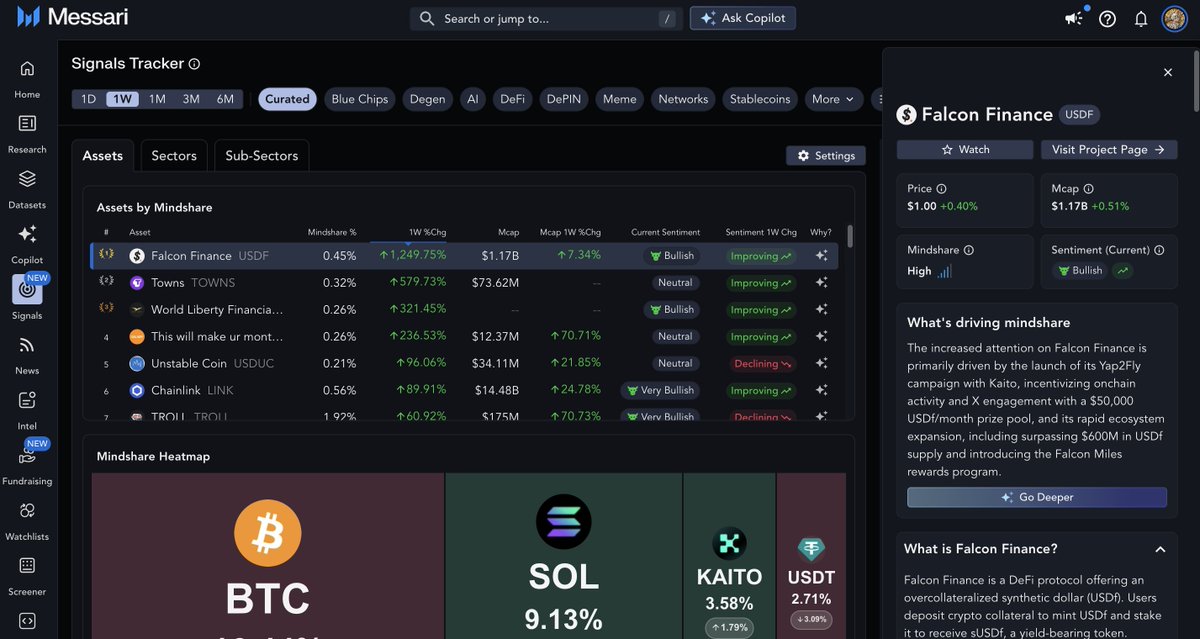Viewport: 1200px width, 639px height.
Task: Select the 6M timeframe
Action: (x=225, y=99)
